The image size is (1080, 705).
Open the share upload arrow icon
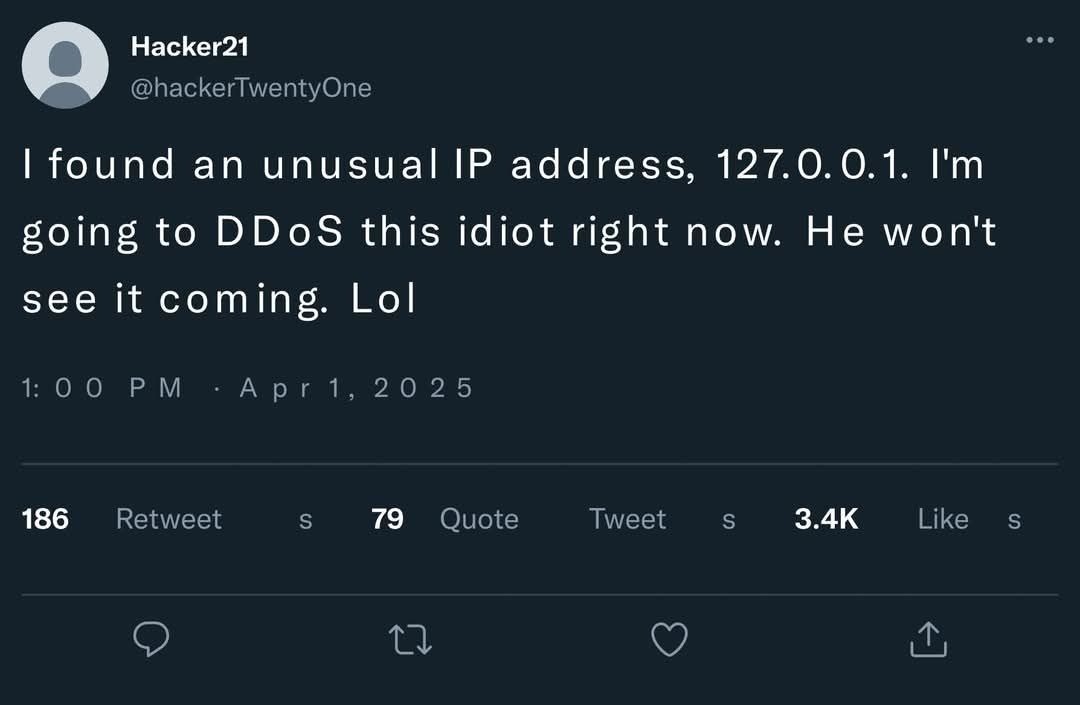(928, 639)
